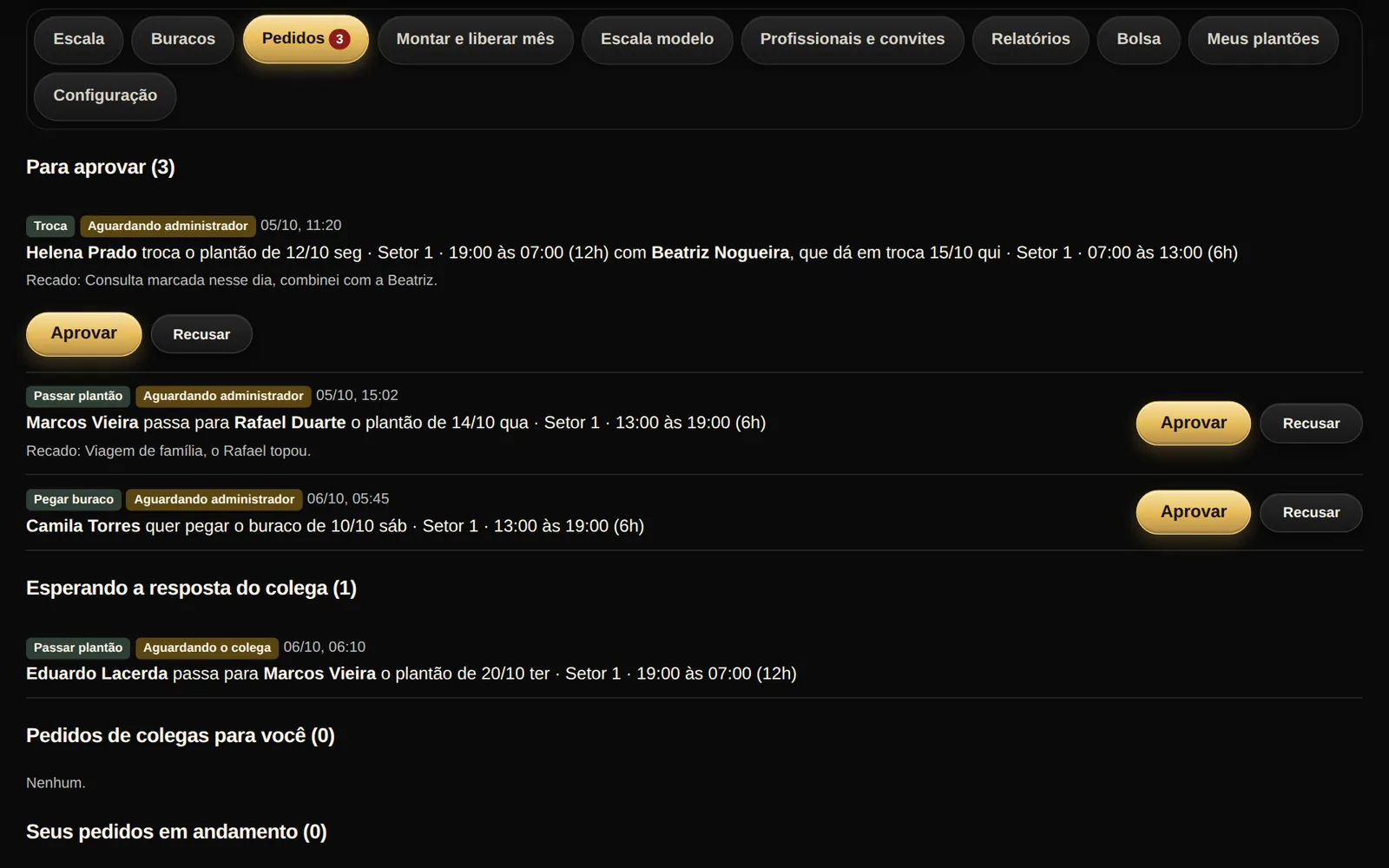
Task: Click timestamp 05/10, 11:20
Action: tap(301, 226)
